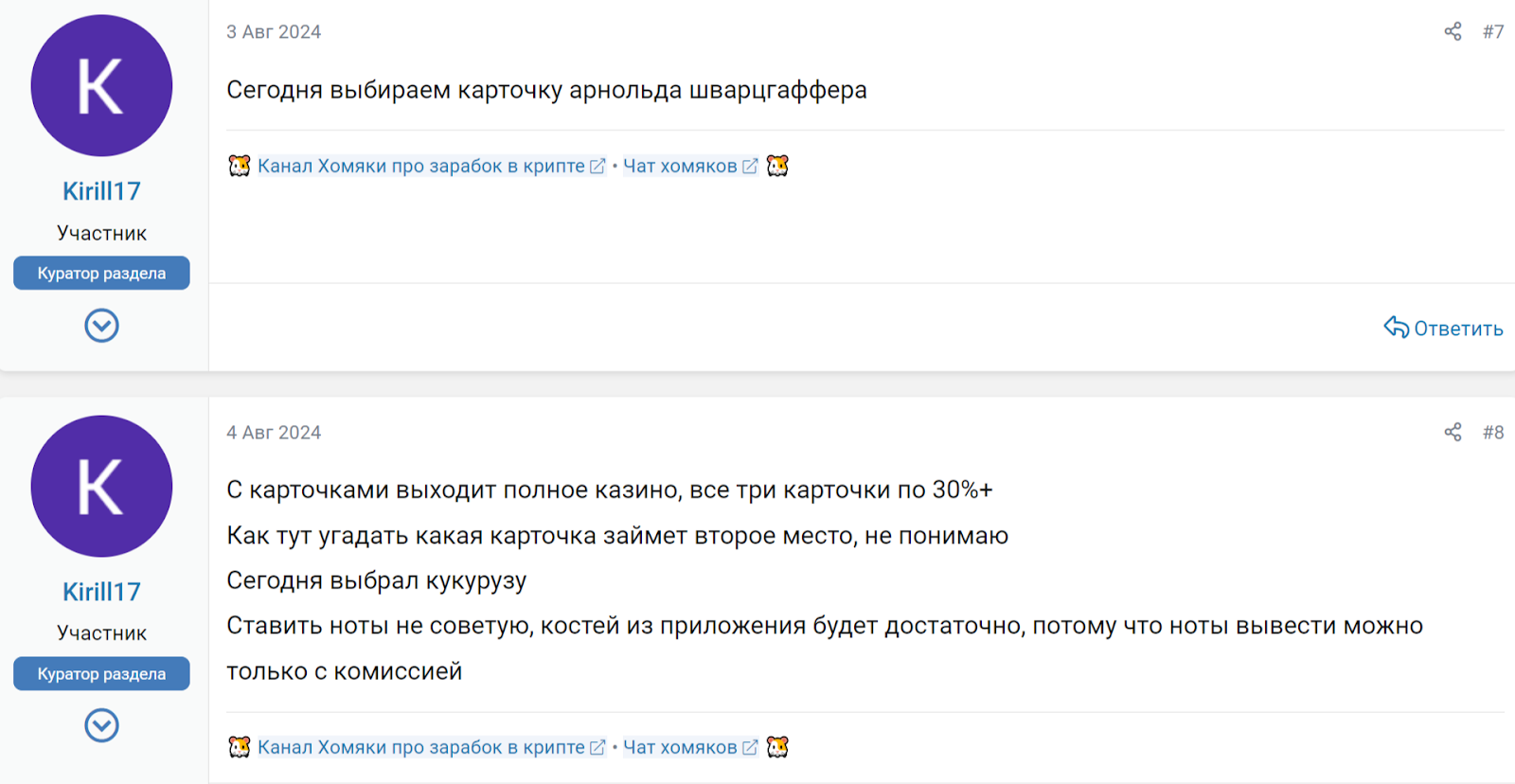Click "Куратор раздела" badge in first post
The width and height of the screenshot is (1515, 784).
tap(101, 274)
